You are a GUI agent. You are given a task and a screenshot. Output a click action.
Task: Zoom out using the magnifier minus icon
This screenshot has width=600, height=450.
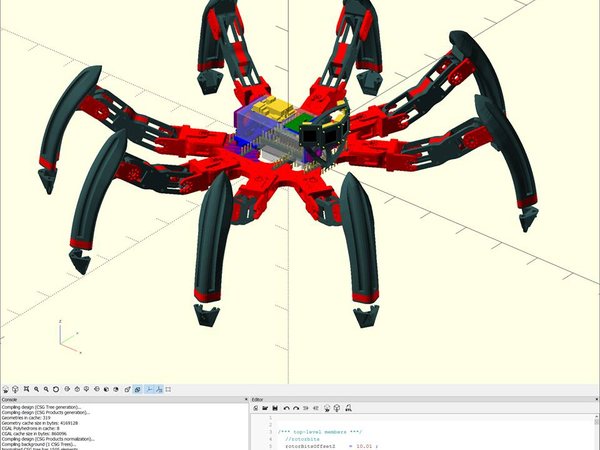coord(46,389)
